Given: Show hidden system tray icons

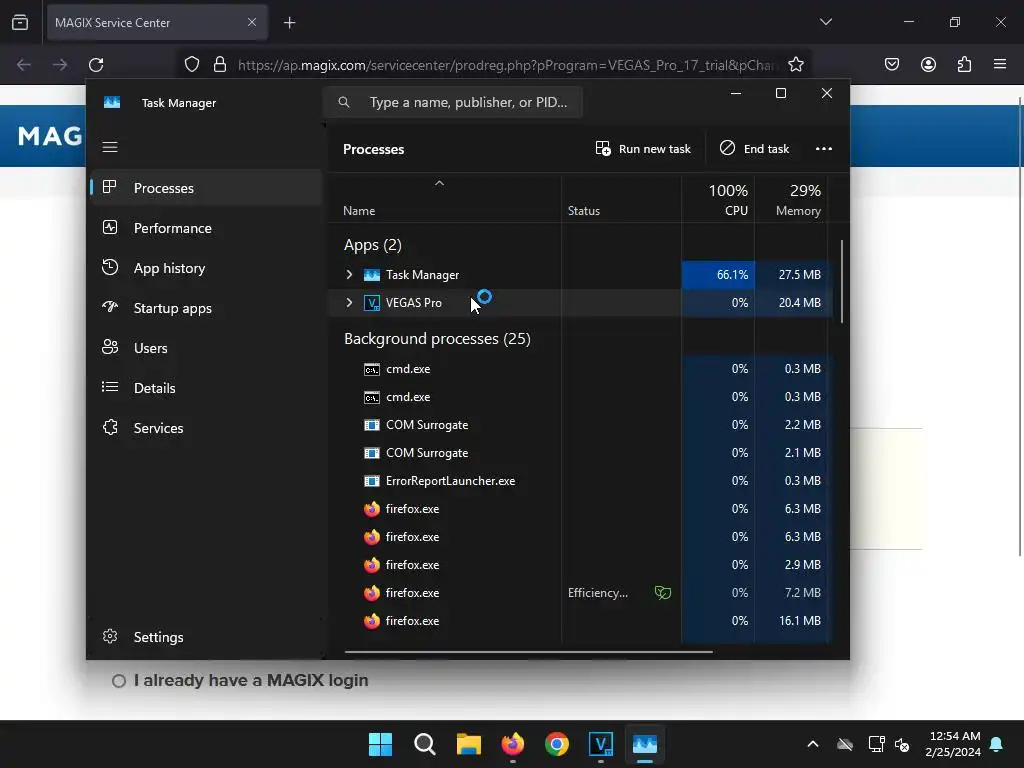Looking at the screenshot, I should 812,744.
